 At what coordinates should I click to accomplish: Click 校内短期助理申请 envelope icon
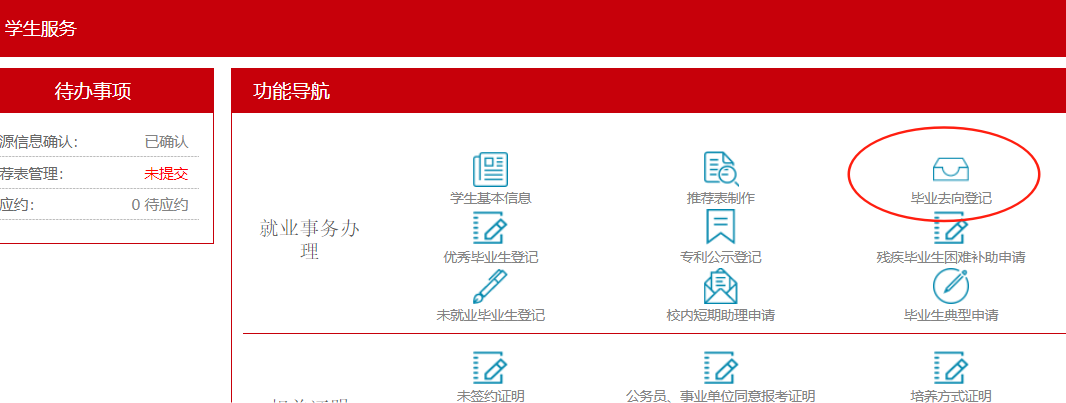pyautogui.click(x=720, y=287)
